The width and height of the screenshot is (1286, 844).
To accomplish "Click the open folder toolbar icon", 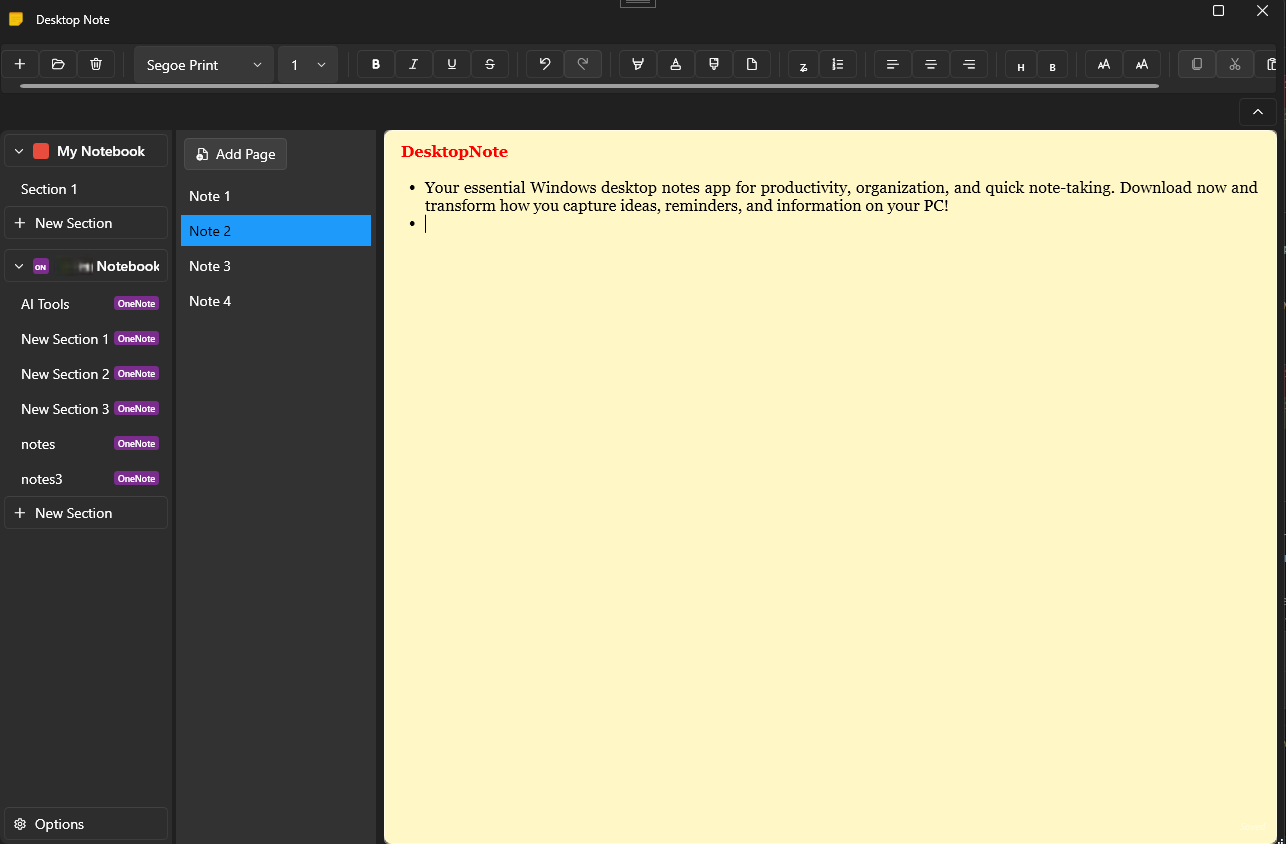I will (58, 64).
